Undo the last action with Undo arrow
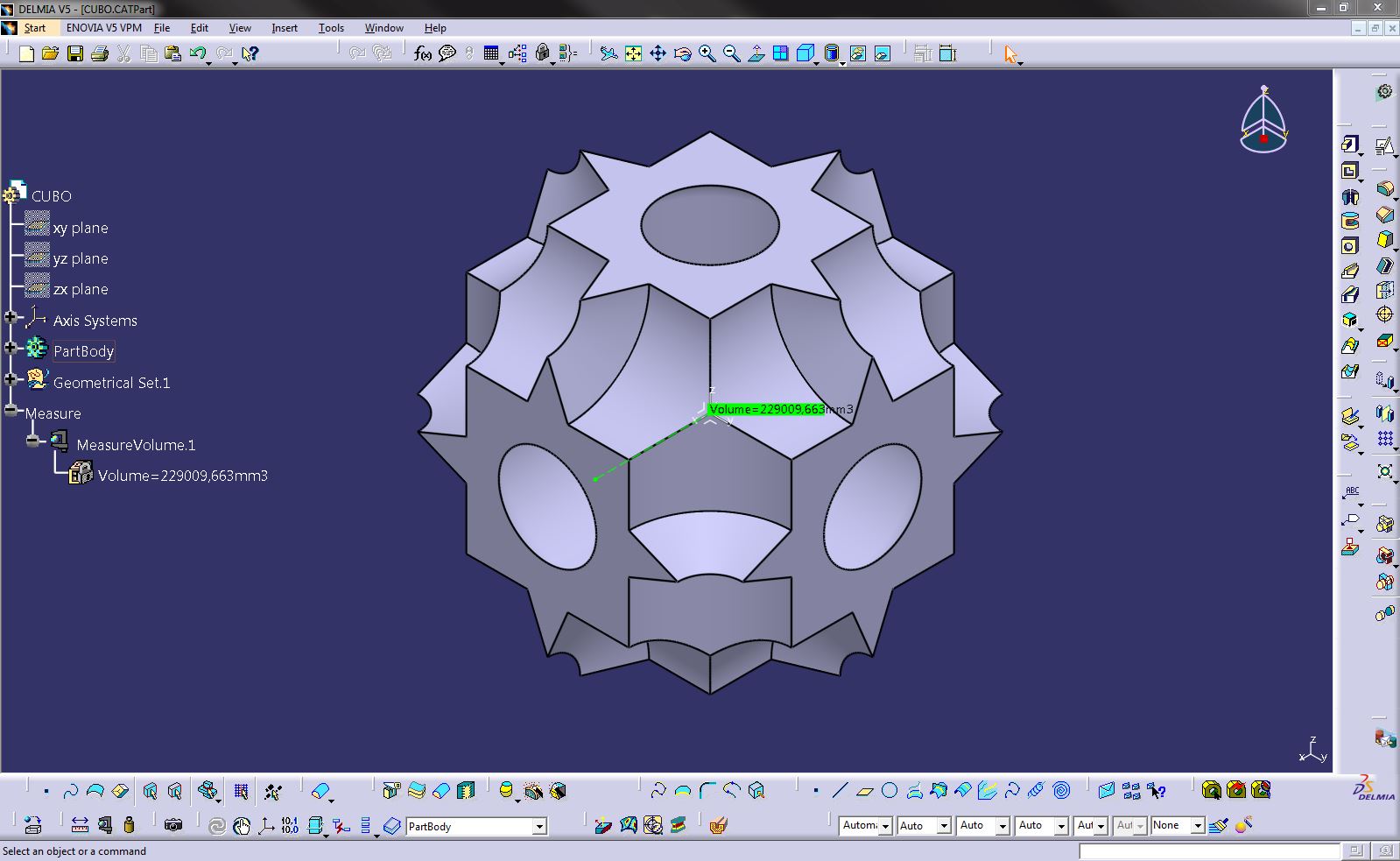Screen dimensions: 1400x861 pos(197,53)
